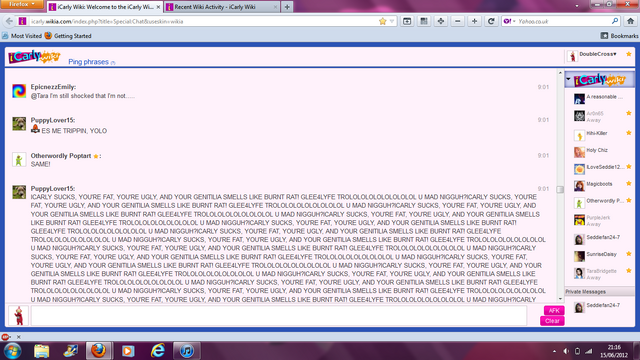The height and width of the screenshot is (360, 640).
Task: Select user A reasonable in the list
Action: (600, 98)
